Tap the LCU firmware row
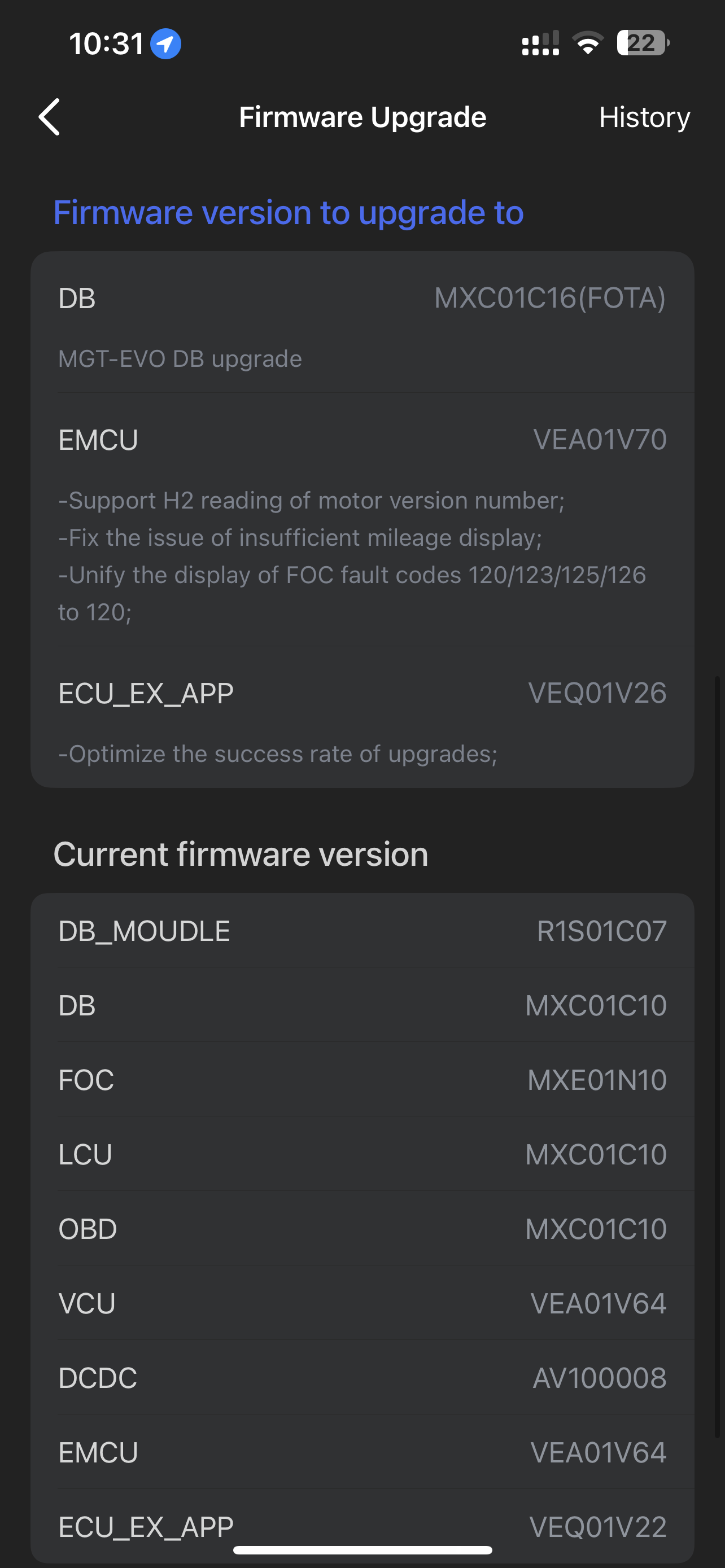 pyautogui.click(x=362, y=1154)
